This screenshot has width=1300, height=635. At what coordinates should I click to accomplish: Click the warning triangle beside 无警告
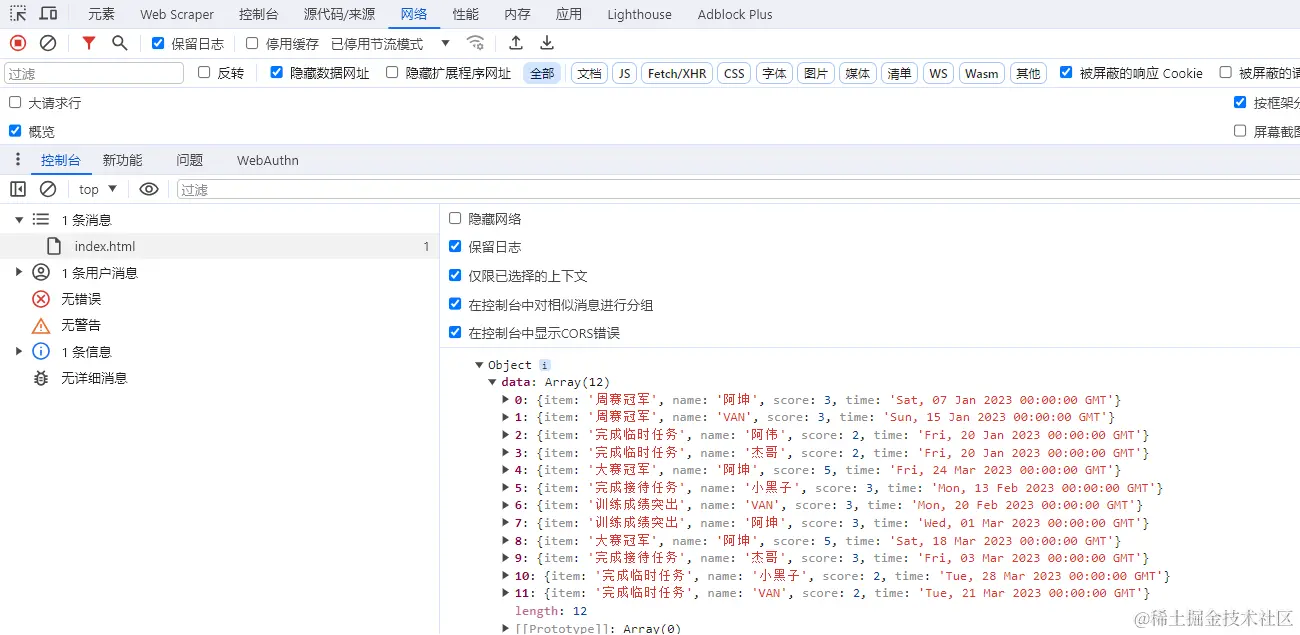[x=41, y=325]
